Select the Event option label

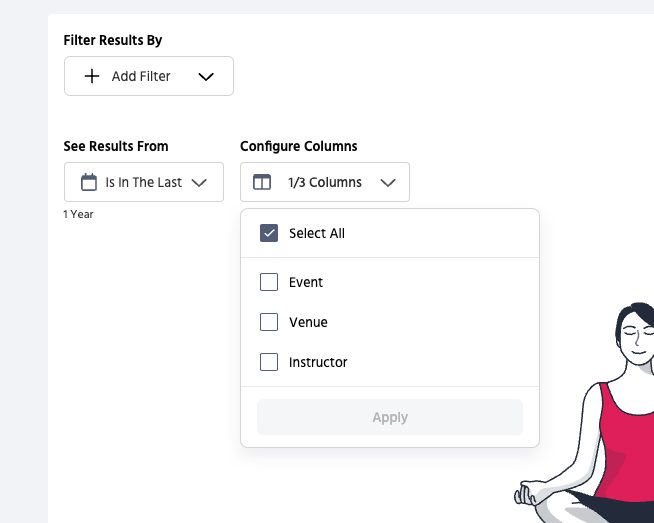pyautogui.click(x=306, y=282)
